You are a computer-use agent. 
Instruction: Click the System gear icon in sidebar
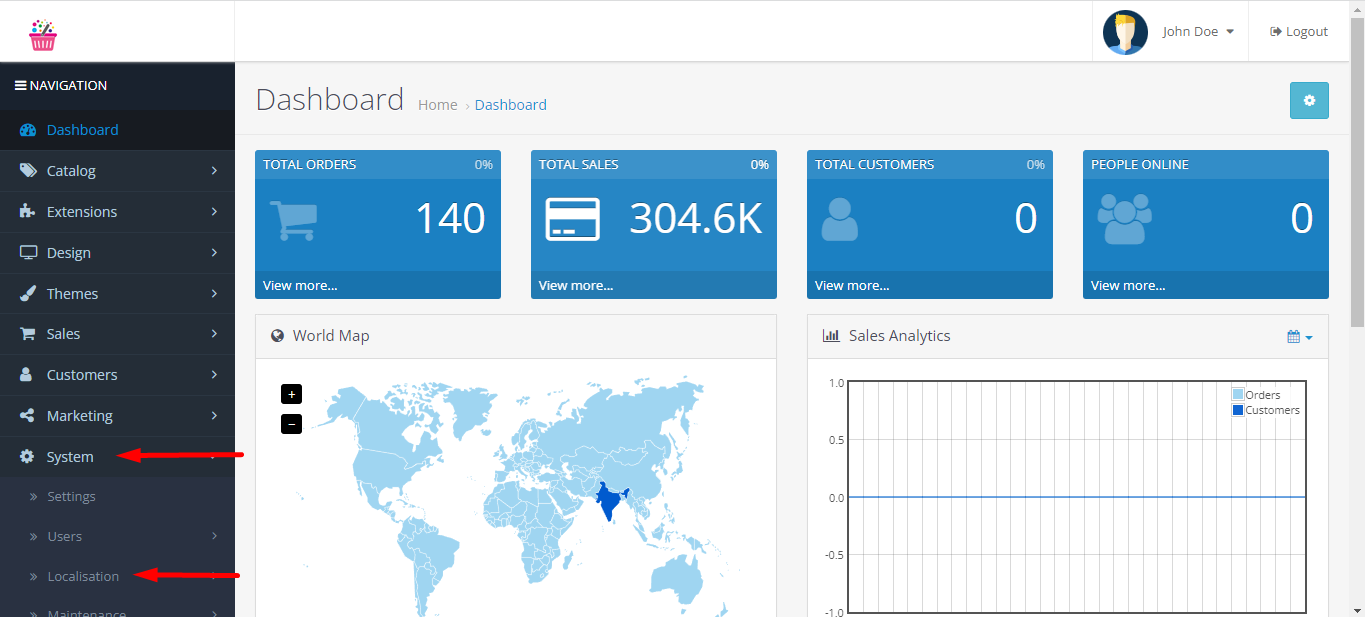[28, 457]
